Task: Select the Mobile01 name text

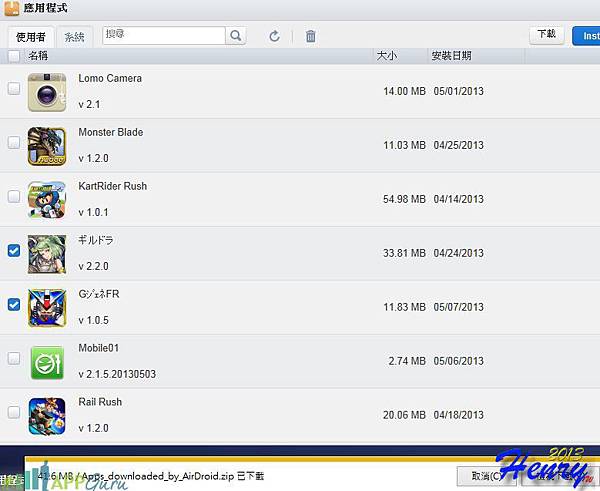Action: pyautogui.click(x=99, y=348)
